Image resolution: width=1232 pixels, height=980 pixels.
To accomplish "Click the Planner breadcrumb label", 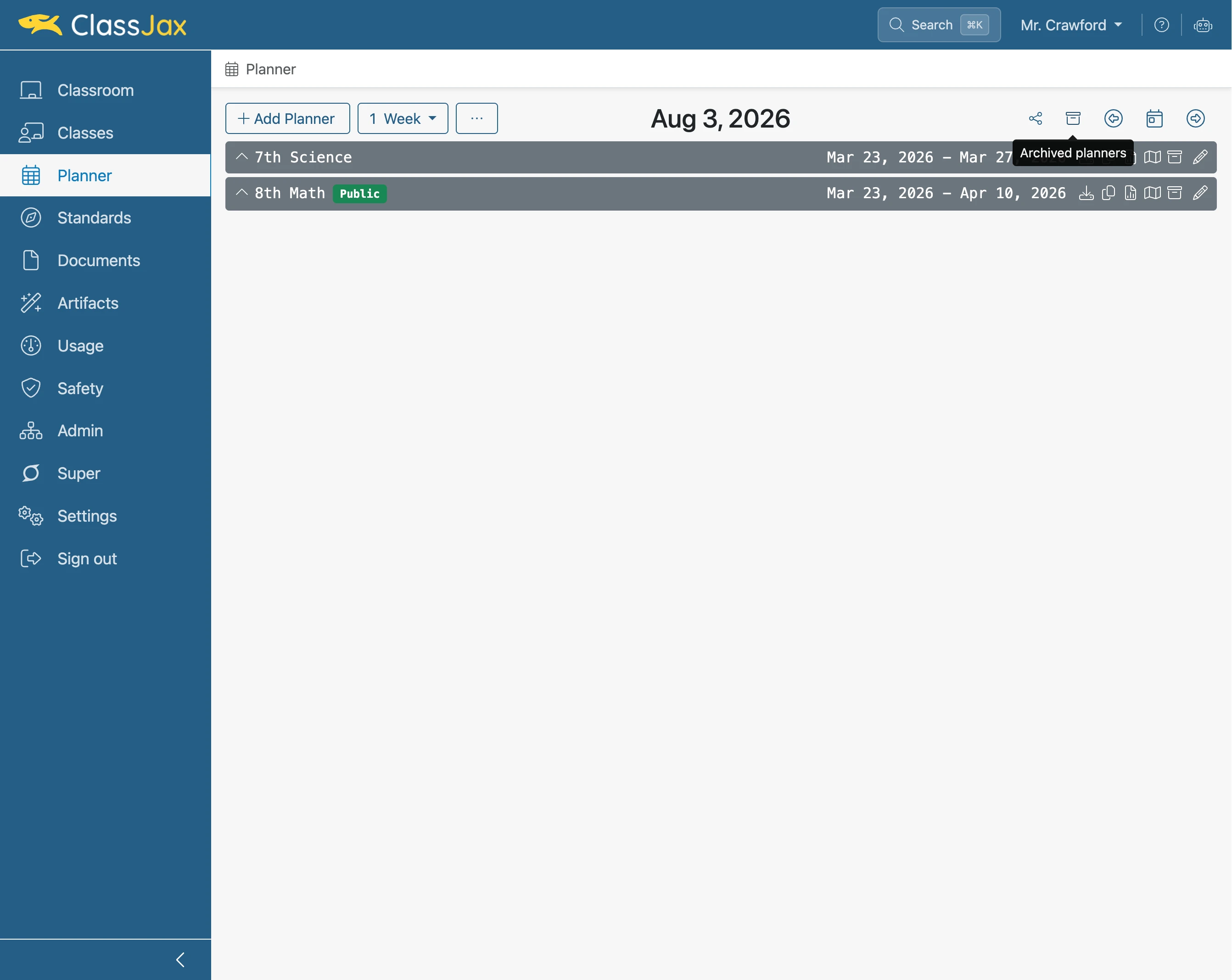I will pos(270,69).
